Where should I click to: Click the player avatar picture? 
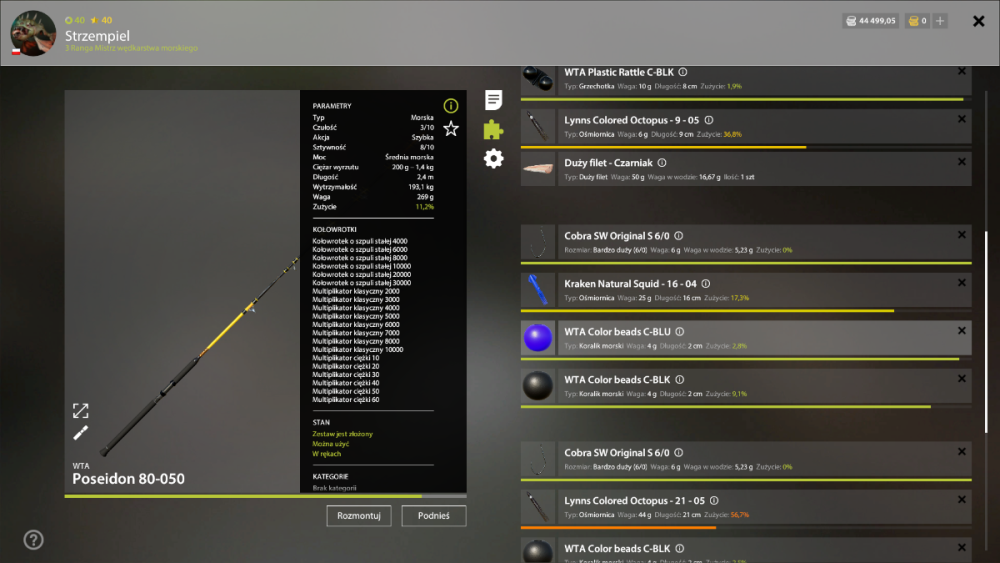click(x=33, y=33)
